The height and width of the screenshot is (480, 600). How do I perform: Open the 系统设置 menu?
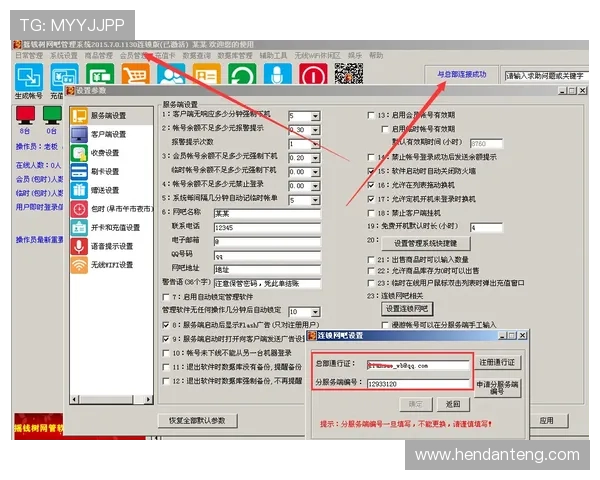pyautogui.click(x=64, y=56)
